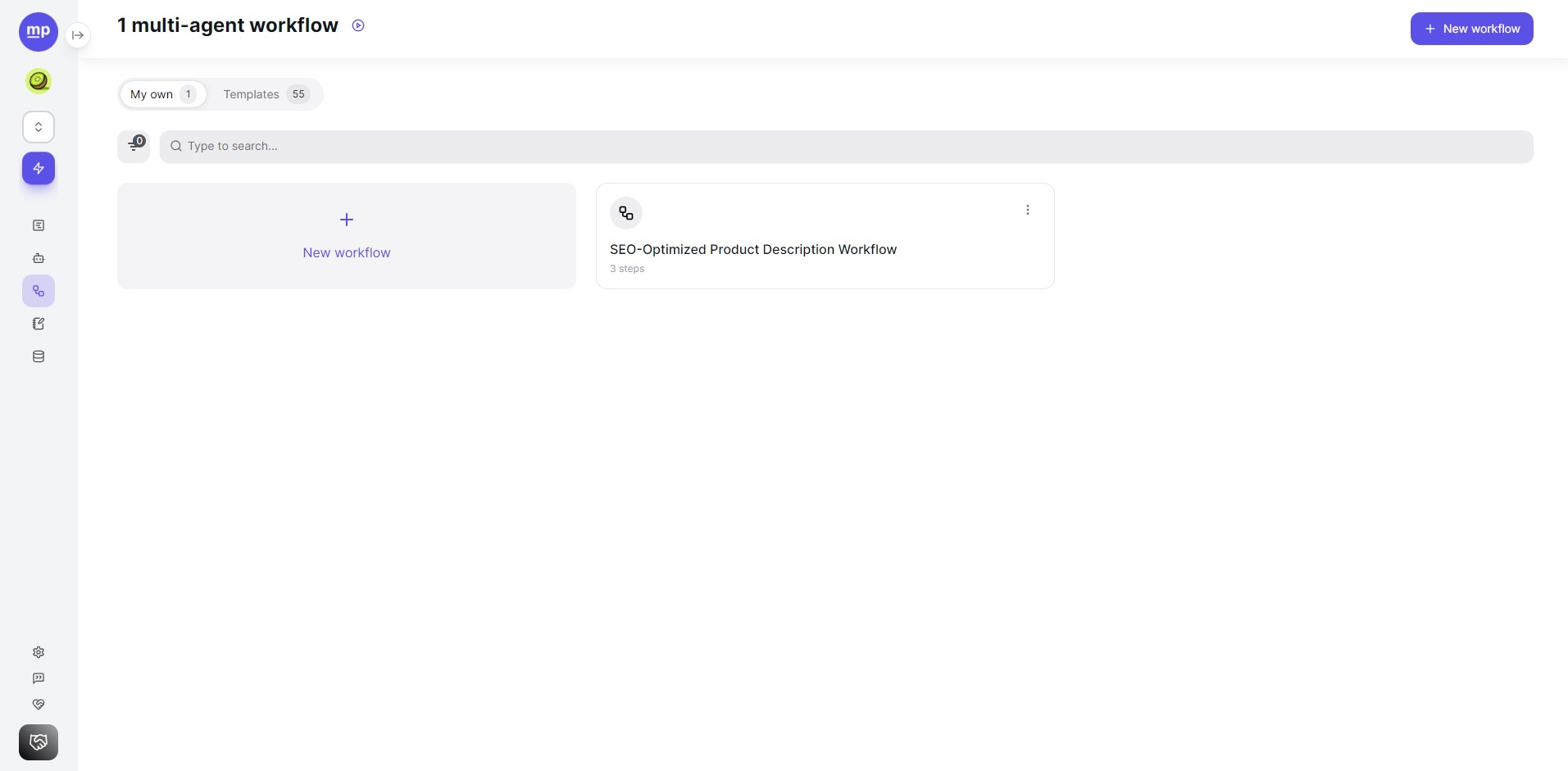Viewport: 1568px width, 771px height.
Task: Switch to the Templates tab
Action: (266, 94)
